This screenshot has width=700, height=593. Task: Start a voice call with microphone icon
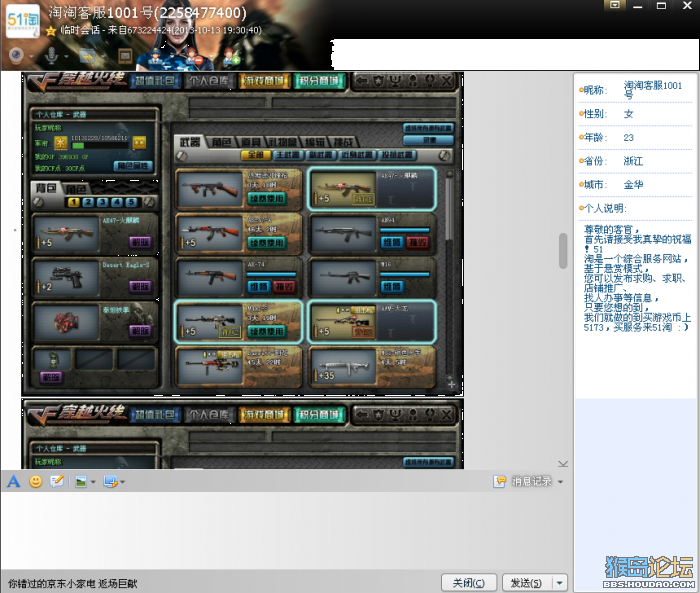point(52,55)
